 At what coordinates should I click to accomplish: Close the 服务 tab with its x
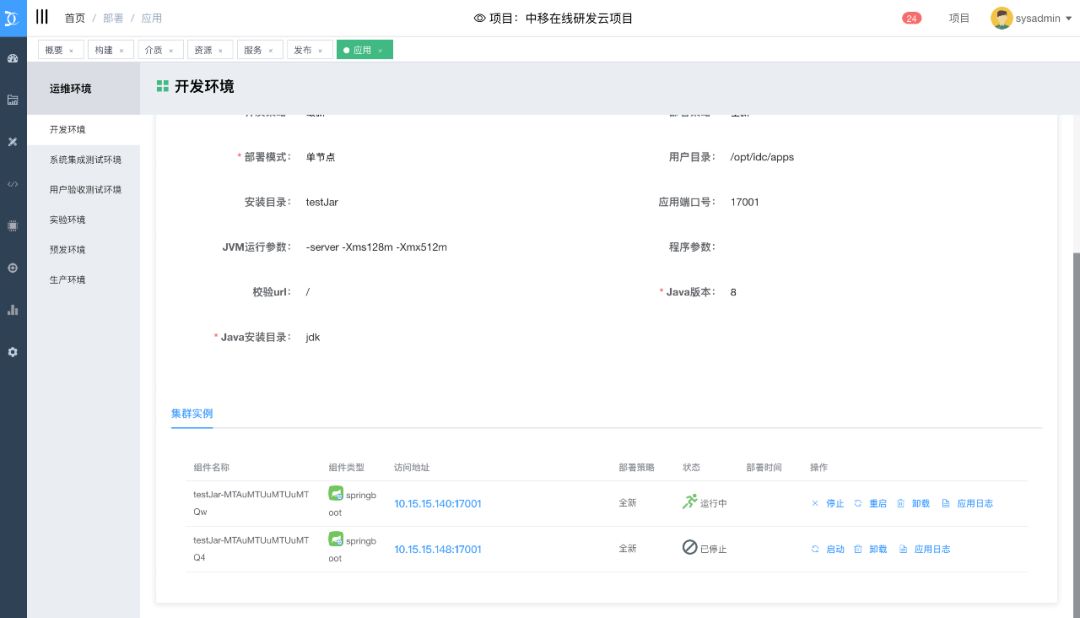(270, 50)
